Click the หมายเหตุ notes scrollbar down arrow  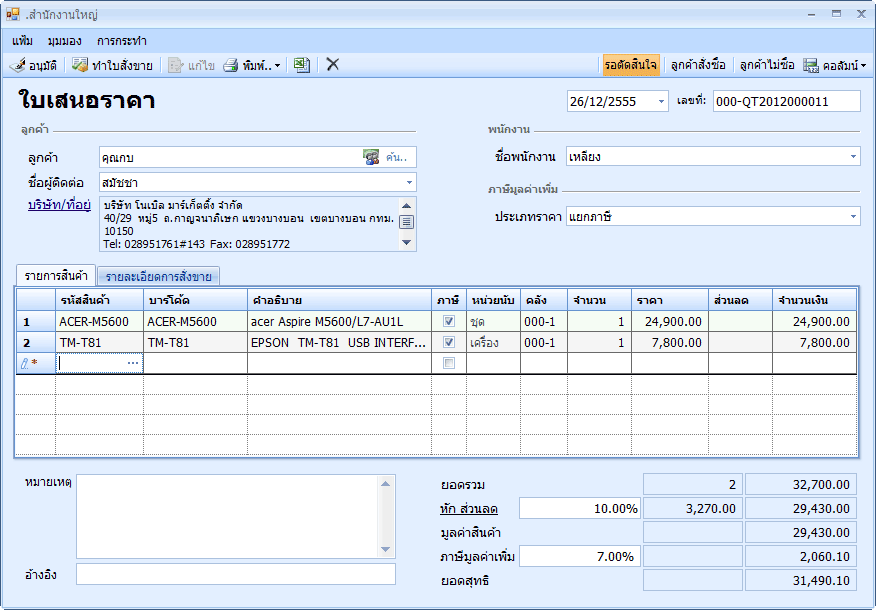pos(387,549)
